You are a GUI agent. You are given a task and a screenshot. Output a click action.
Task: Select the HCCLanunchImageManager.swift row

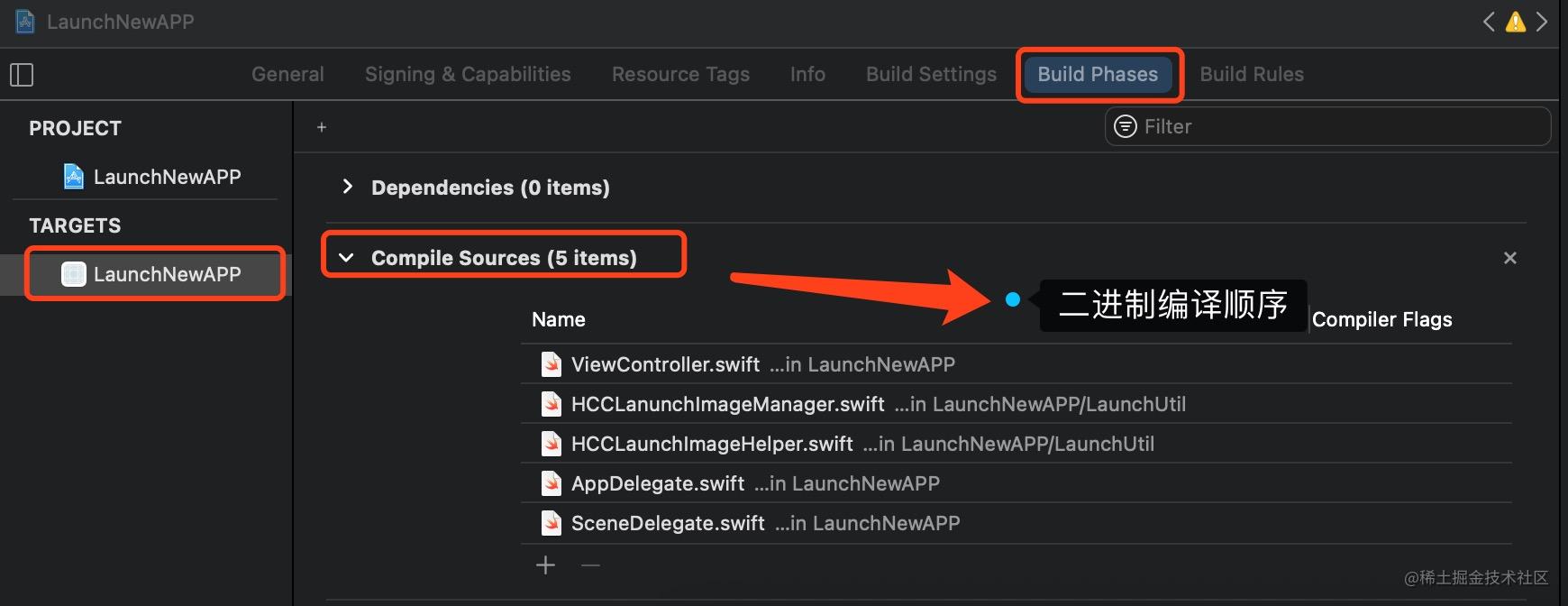(1016, 404)
